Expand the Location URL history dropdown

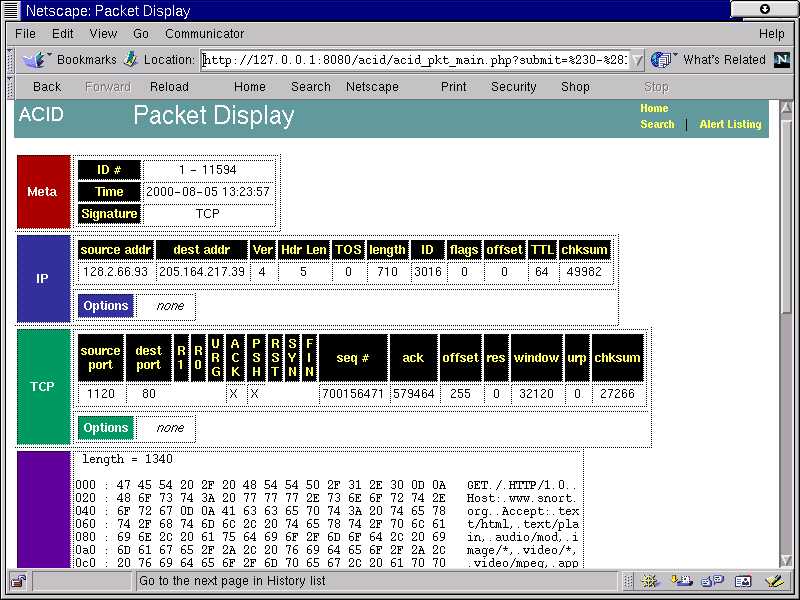[638, 60]
